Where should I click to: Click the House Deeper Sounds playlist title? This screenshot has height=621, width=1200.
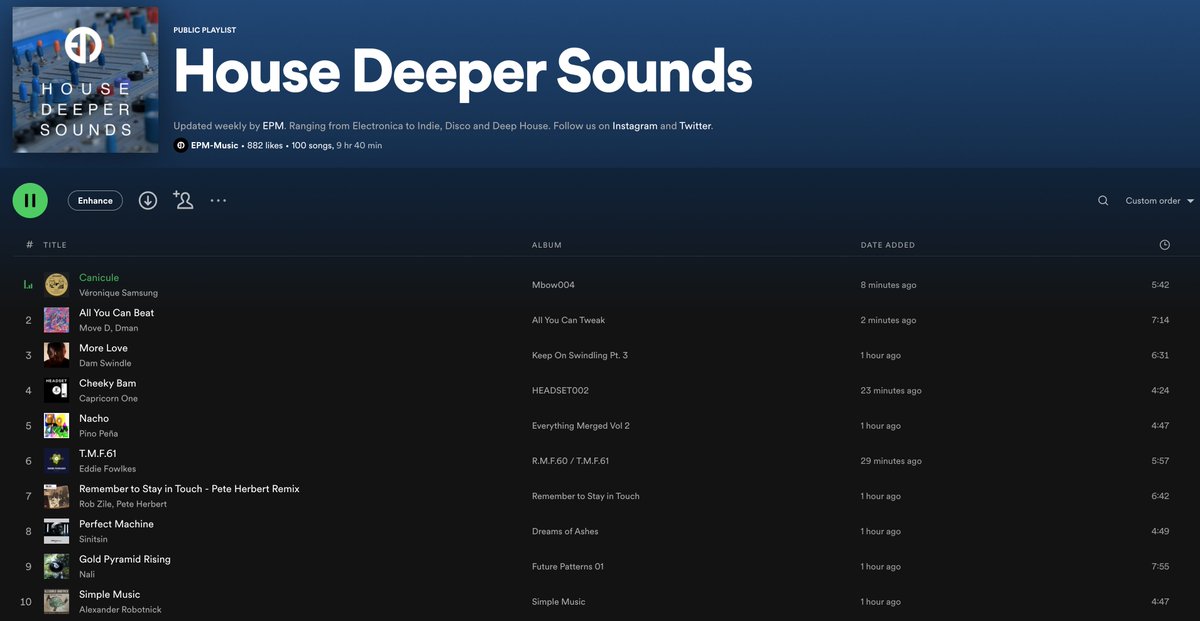coord(463,72)
